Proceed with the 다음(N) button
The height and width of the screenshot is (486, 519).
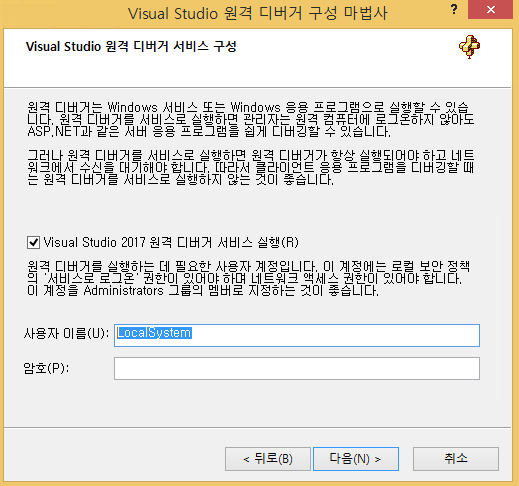coord(356,459)
